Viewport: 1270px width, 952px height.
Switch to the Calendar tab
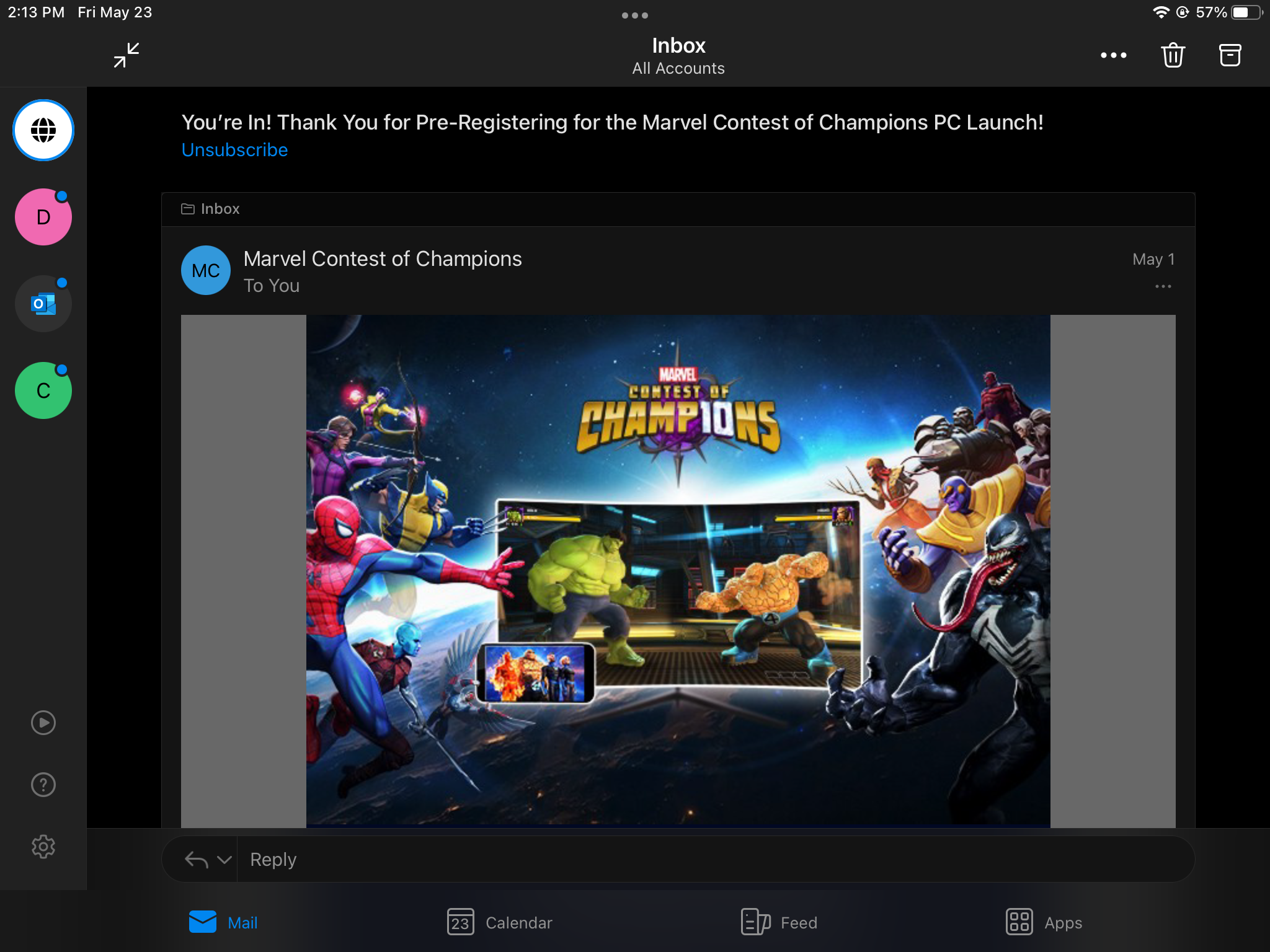click(500, 922)
